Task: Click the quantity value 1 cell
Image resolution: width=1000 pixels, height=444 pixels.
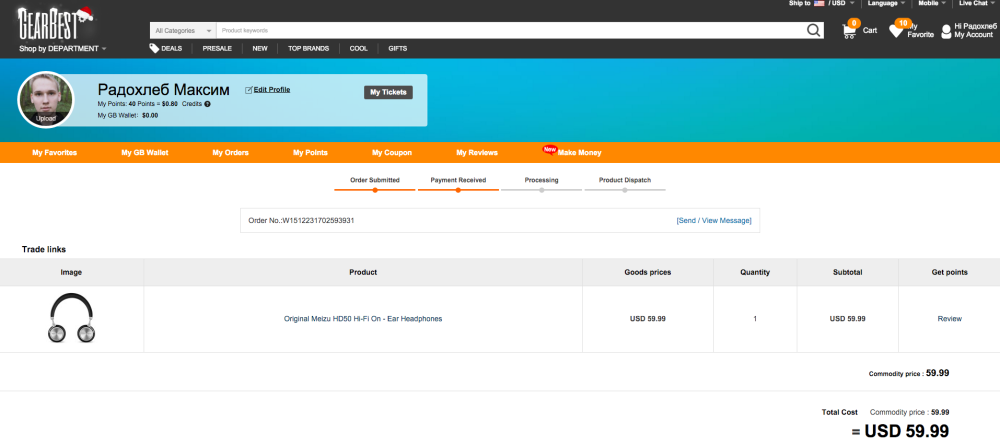Action: [x=755, y=318]
